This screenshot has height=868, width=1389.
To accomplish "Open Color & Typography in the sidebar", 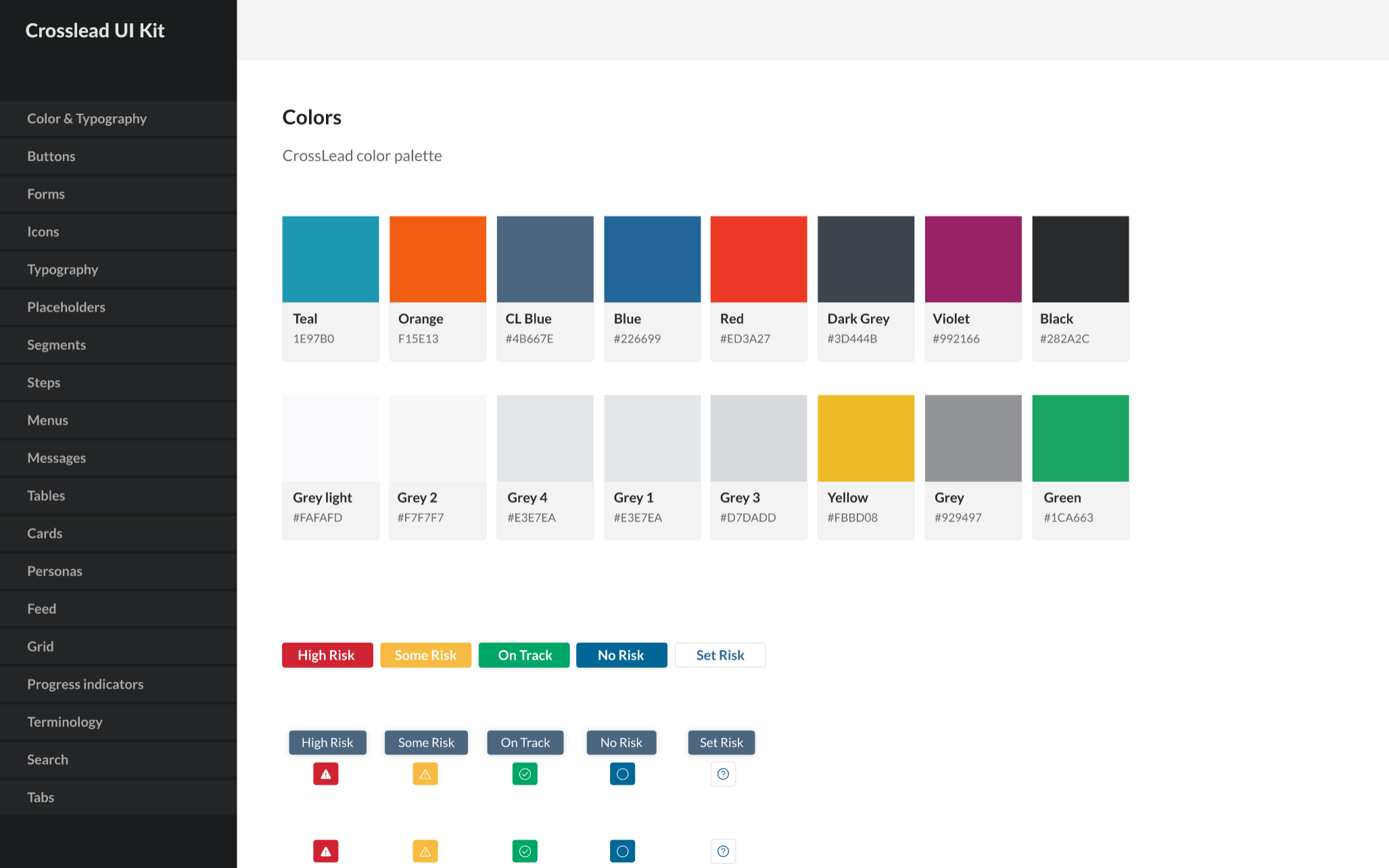I will [118, 119].
